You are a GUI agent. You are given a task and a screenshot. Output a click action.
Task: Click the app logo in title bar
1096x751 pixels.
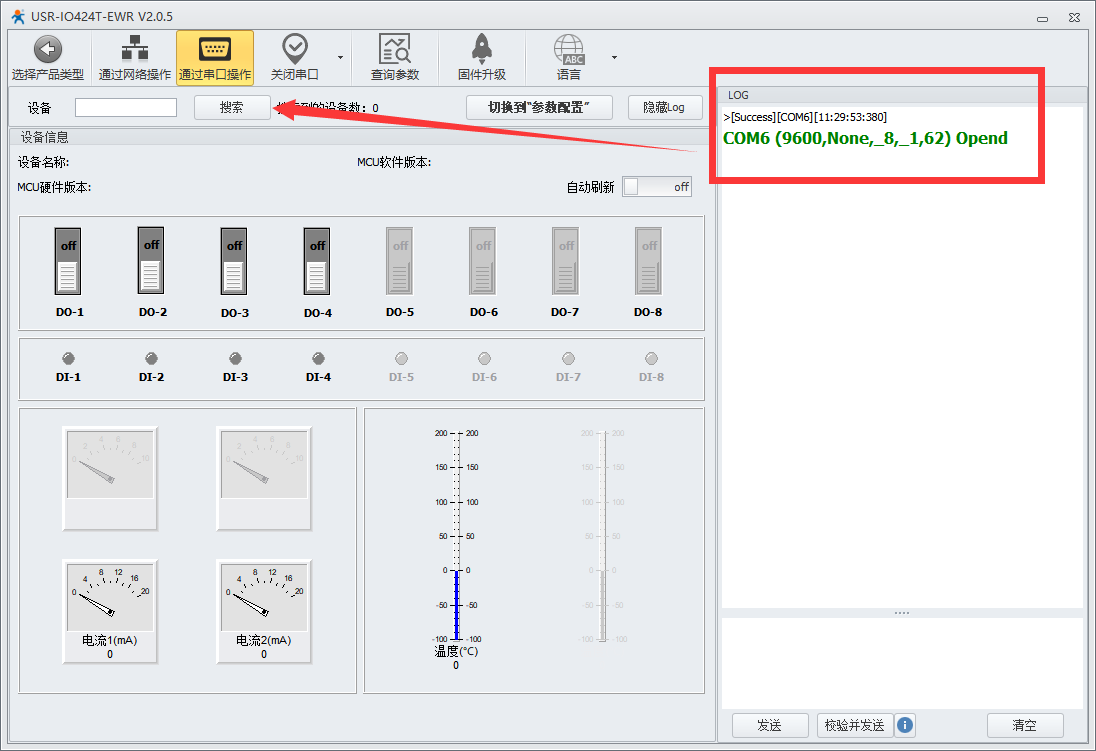point(18,16)
